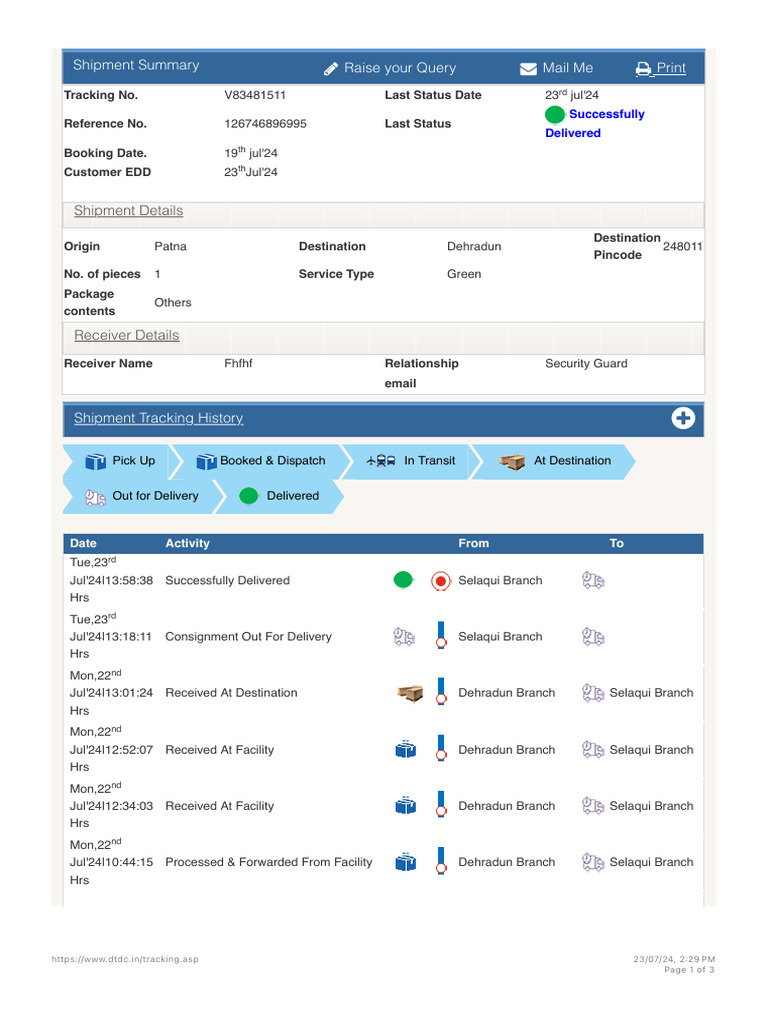The image size is (768, 1024).
Task: Click the In Transit stage step
Action: pyautogui.click(x=413, y=461)
